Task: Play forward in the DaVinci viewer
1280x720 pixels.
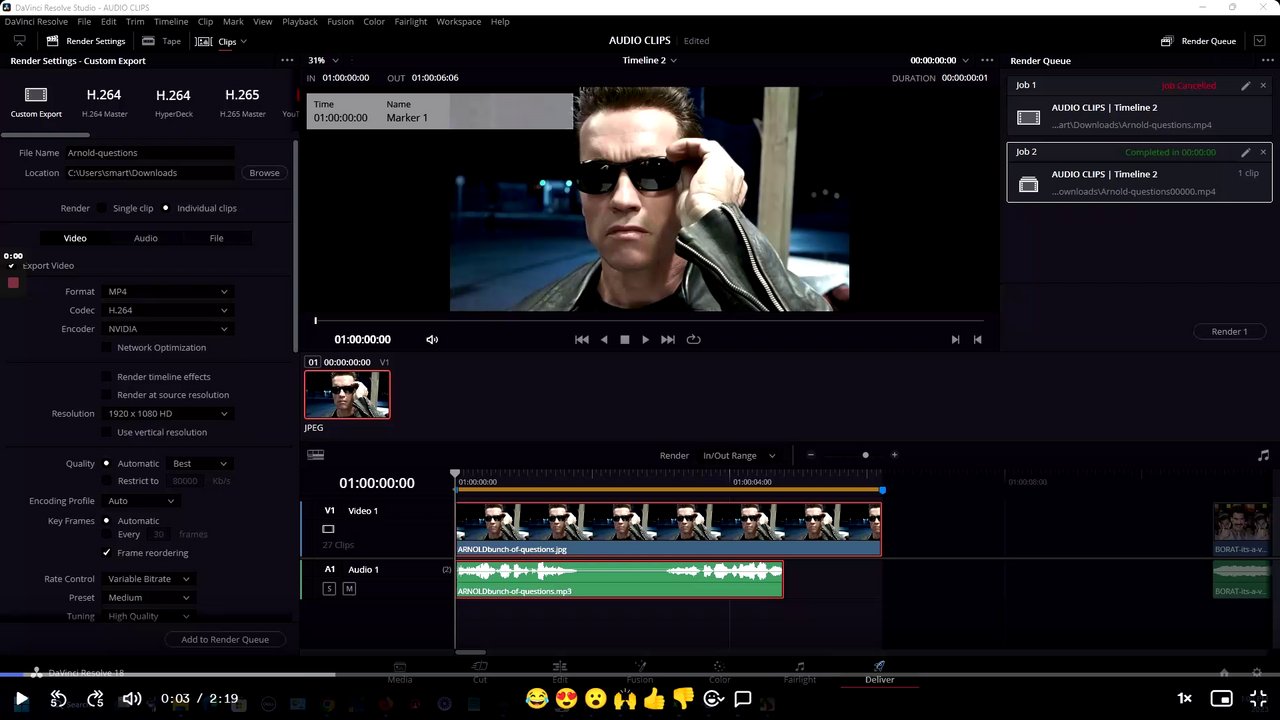Action: point(645,340)
